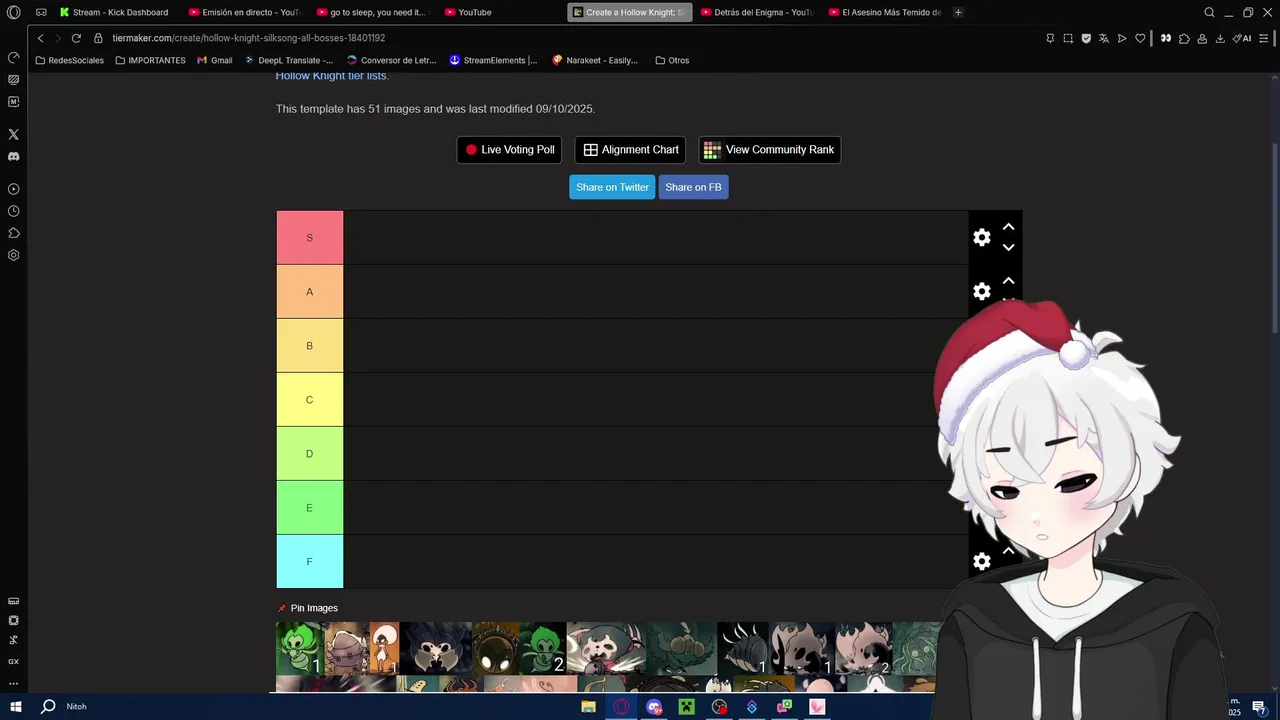Open the Alignment Chart

pos(630,150)
